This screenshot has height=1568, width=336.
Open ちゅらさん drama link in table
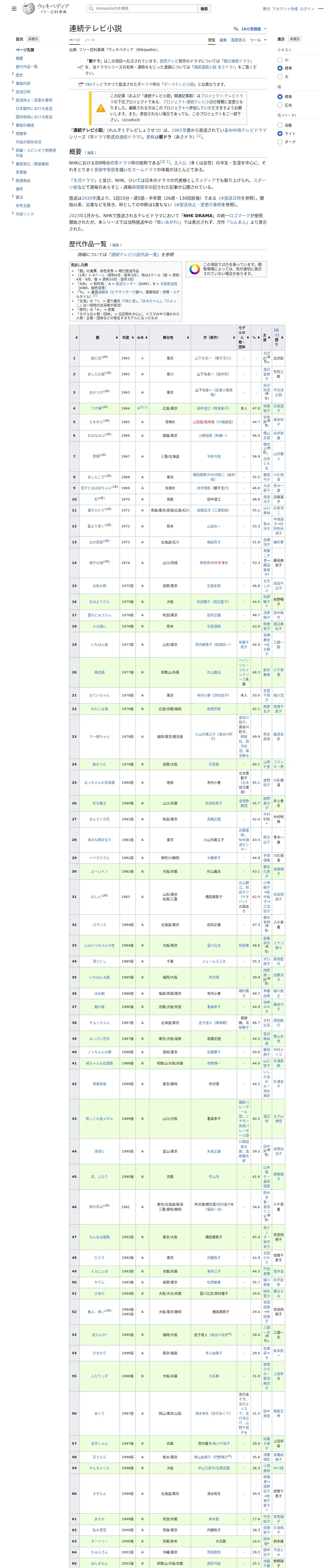[x=99, y=1552]
